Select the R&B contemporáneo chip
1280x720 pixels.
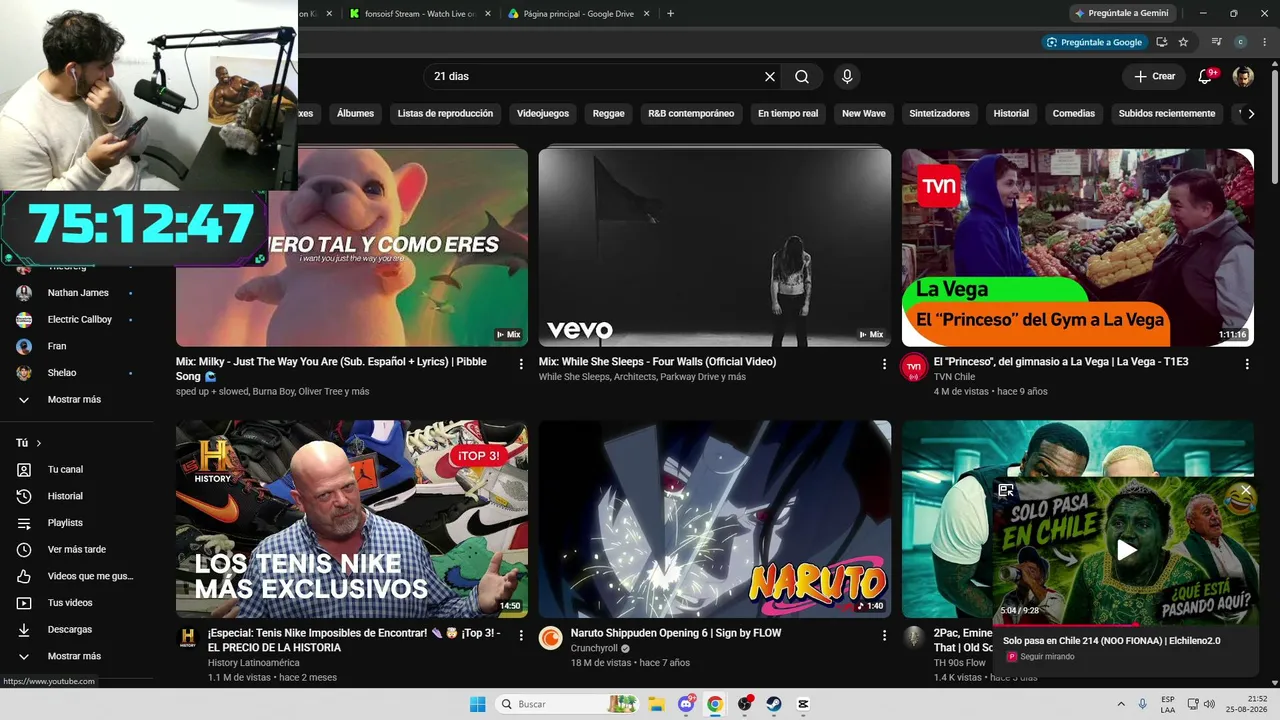tap(691, 114)
